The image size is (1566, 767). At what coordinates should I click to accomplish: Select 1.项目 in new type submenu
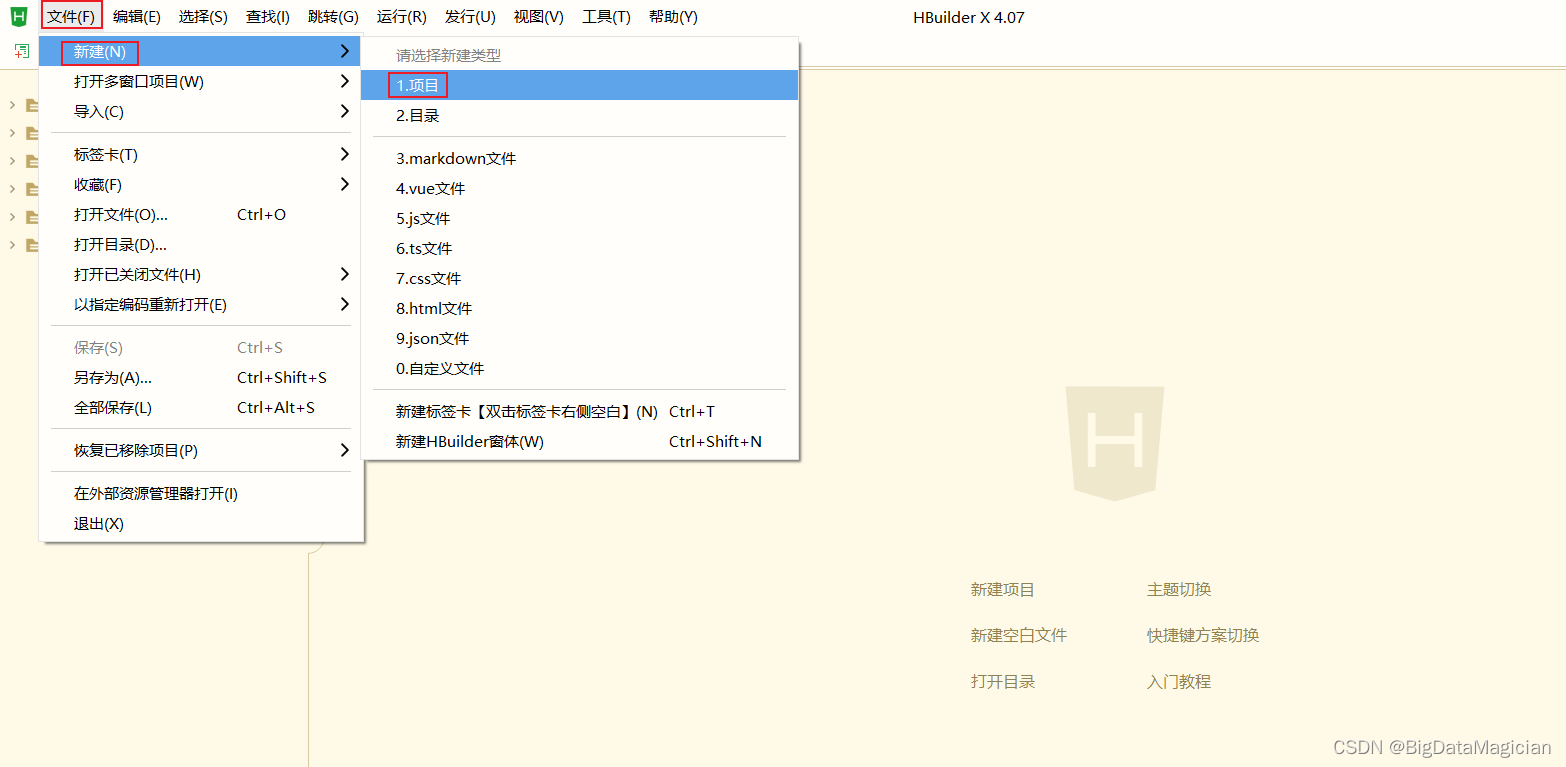[x=579, y=86]
